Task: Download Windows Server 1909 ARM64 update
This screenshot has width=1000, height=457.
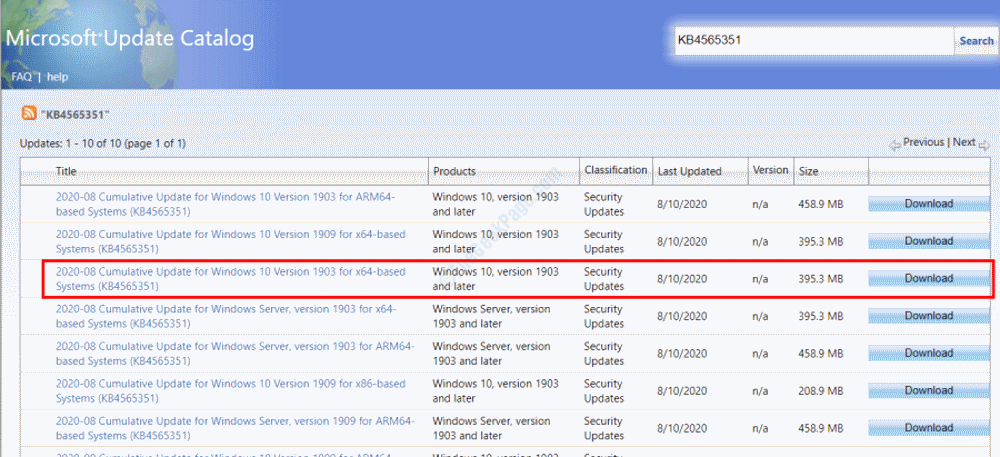Action: click(929, 428)
